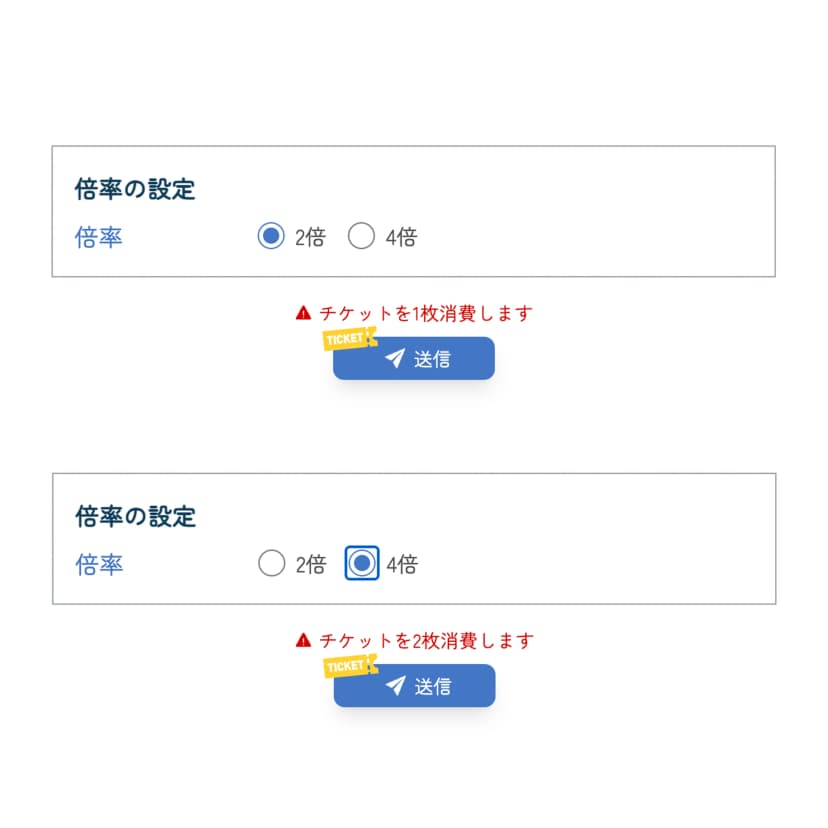Click the チケットを1枚消費します warning text
828x828 pixels.
click(x=426, y=313)
